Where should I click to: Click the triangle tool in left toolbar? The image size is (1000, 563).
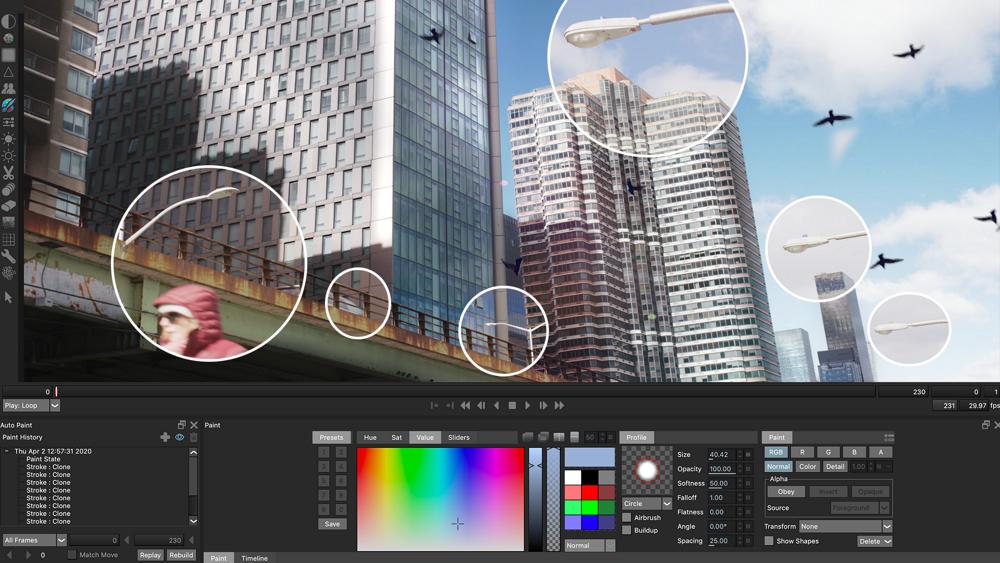9,72
